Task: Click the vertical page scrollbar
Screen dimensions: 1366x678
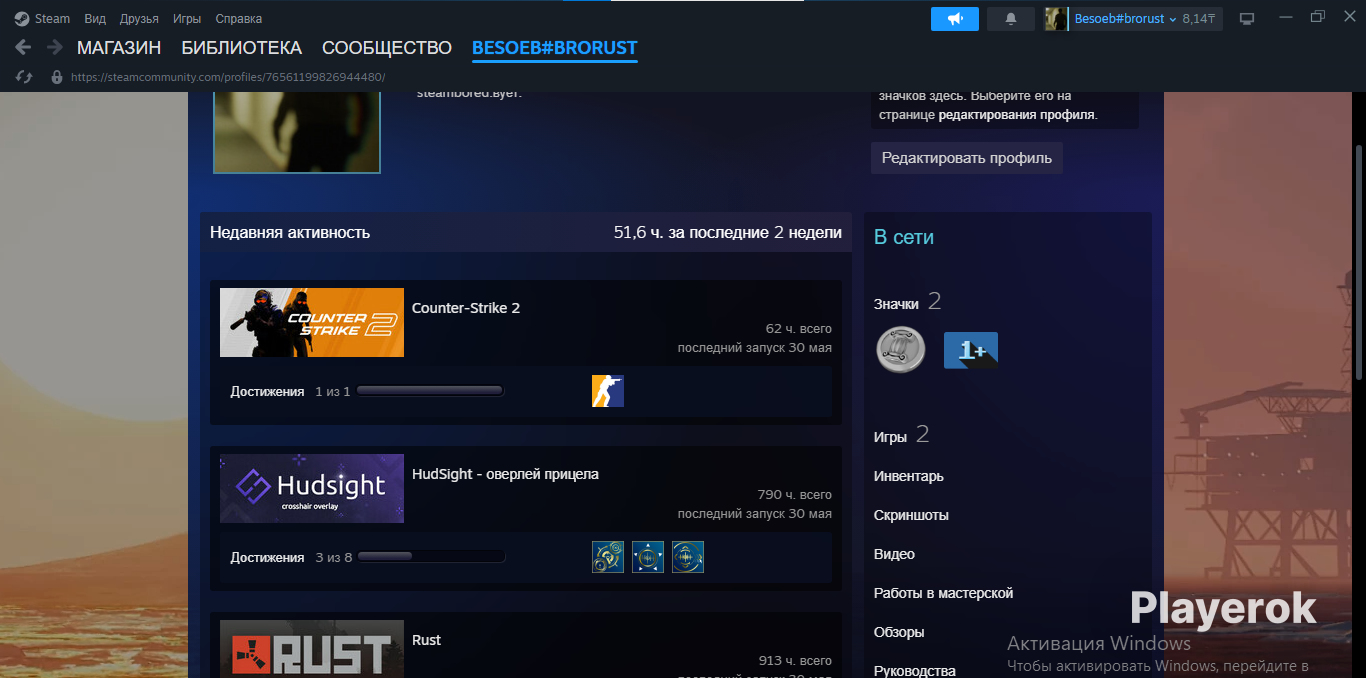Action: tap(1359, 260)
